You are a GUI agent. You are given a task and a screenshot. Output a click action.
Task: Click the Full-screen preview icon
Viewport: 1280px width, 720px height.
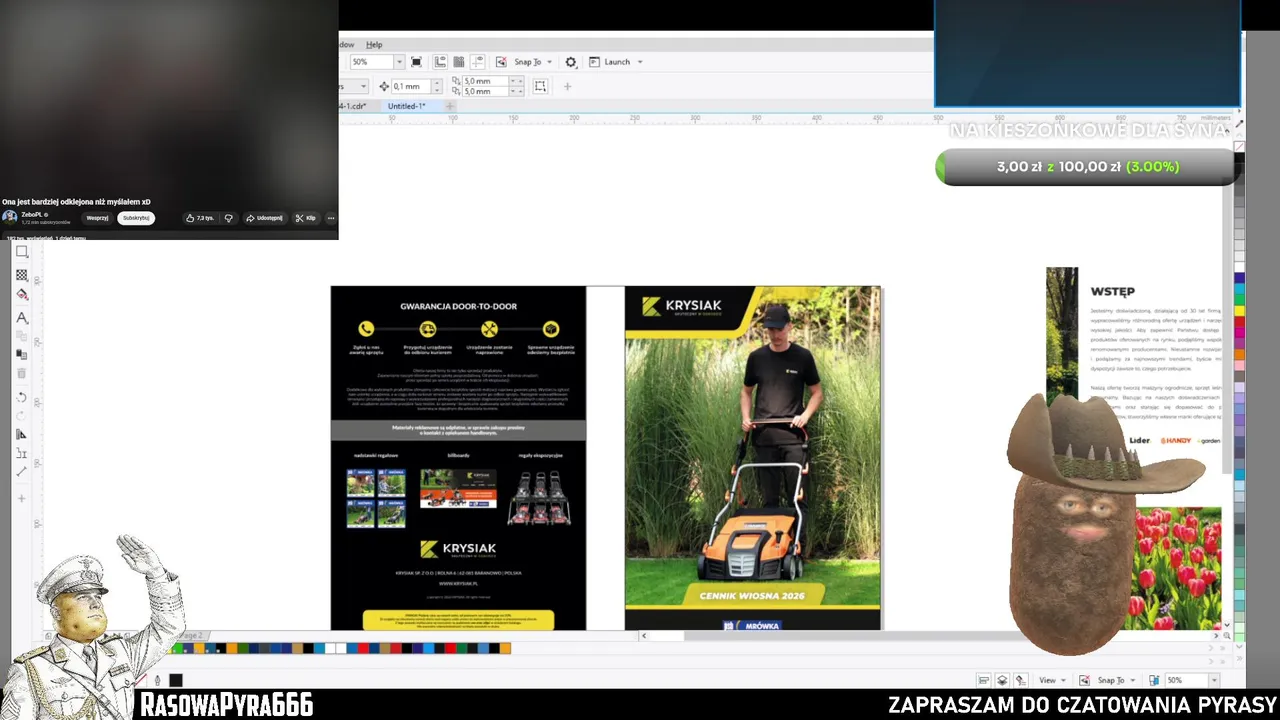tap(417, 62)
